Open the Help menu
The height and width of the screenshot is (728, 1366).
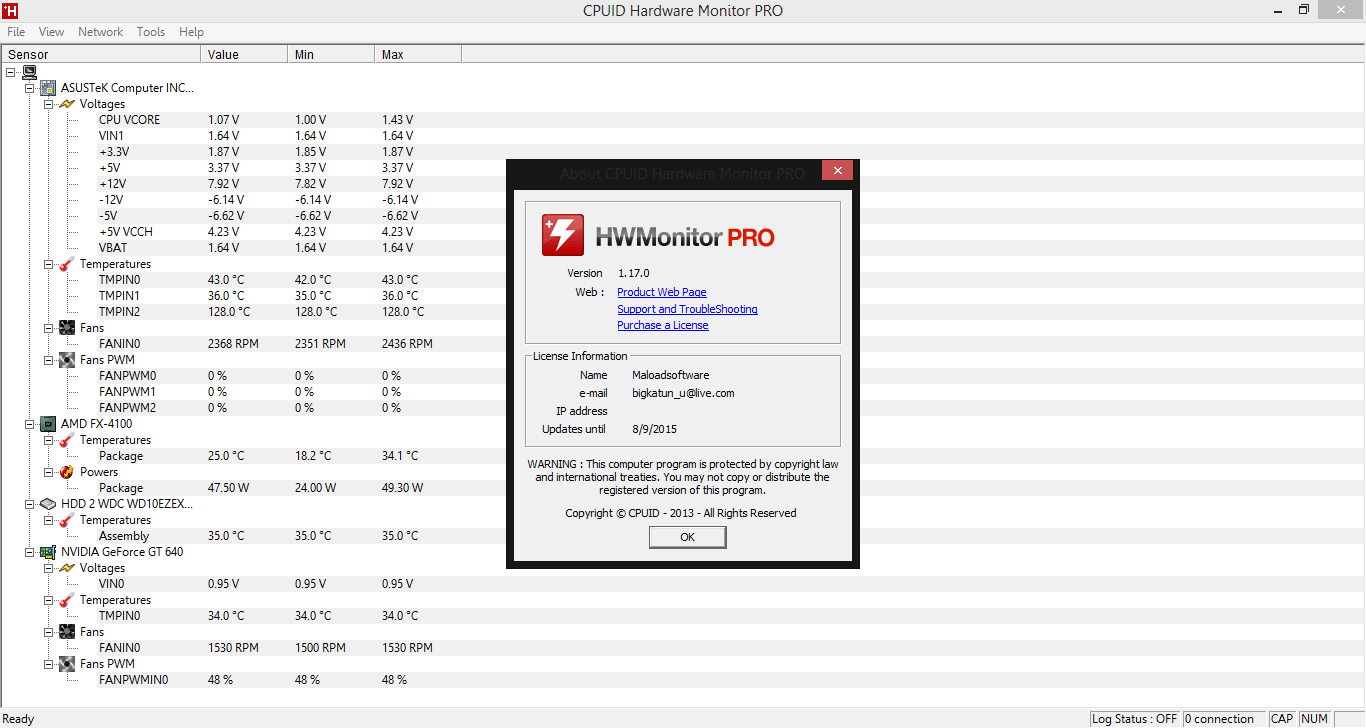191,32
